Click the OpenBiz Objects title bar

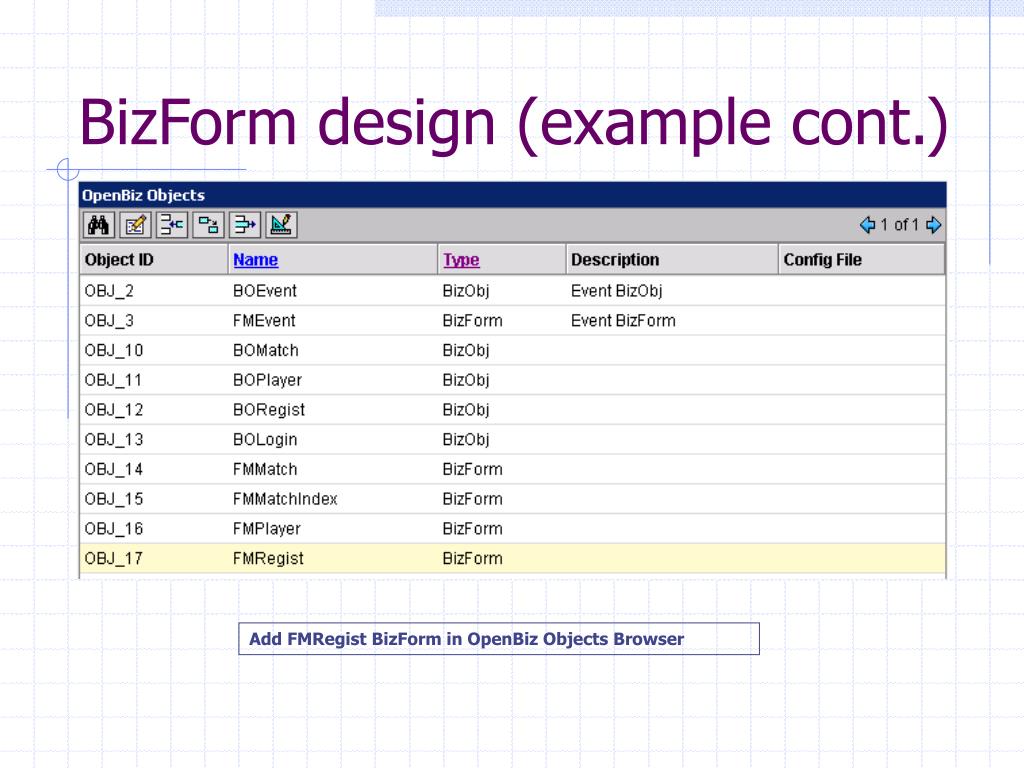point(513,195)
